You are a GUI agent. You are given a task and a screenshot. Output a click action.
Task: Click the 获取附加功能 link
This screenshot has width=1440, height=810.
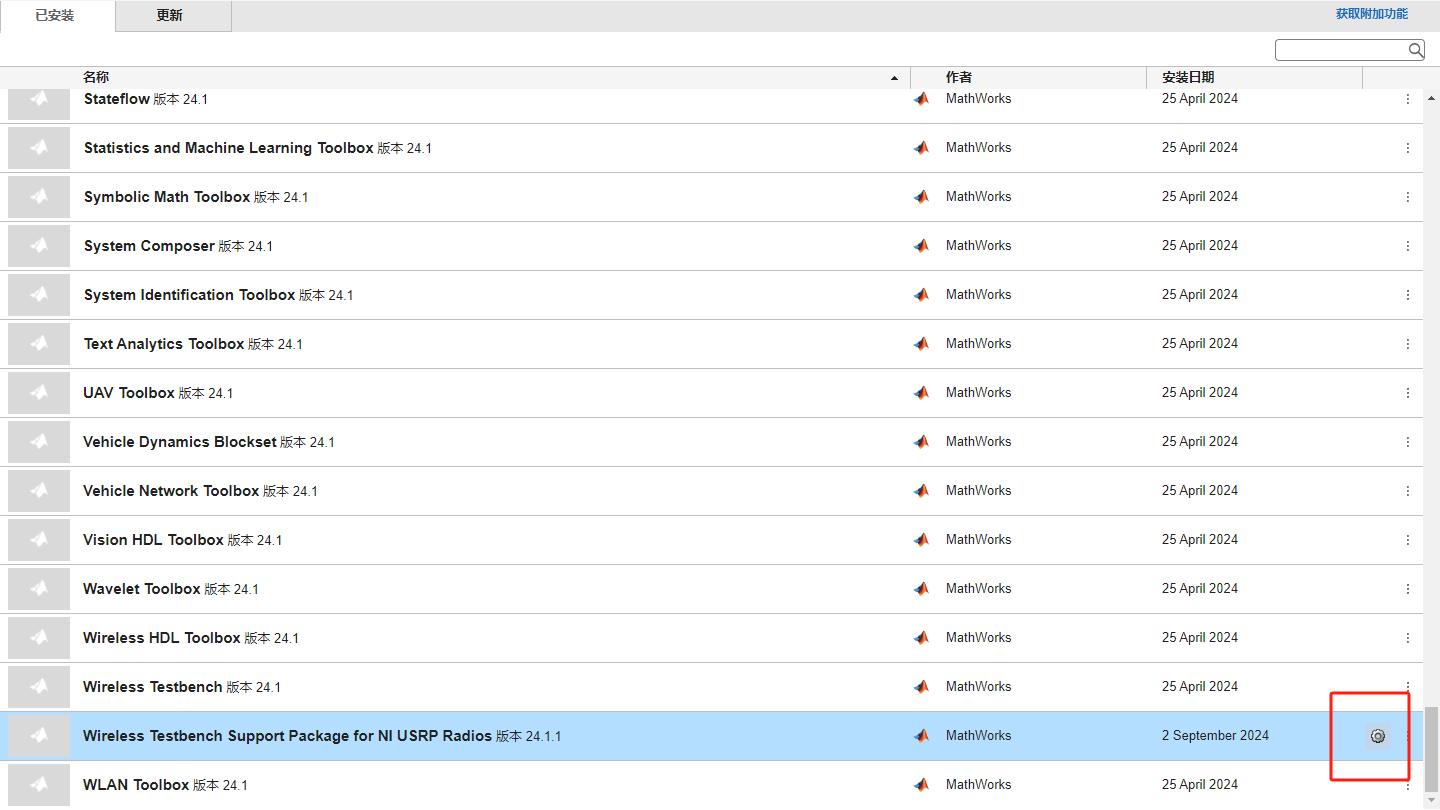(1372, 14)
